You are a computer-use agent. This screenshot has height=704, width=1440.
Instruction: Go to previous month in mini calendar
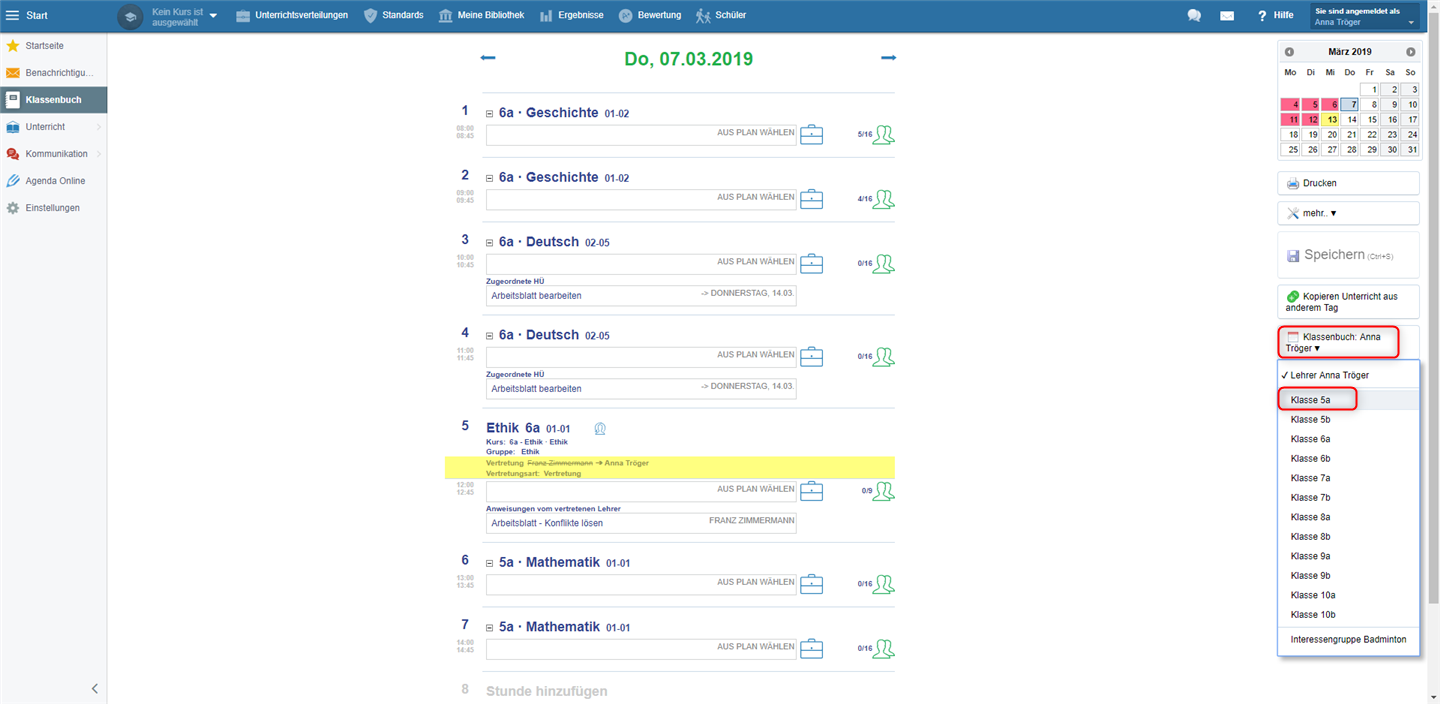click(1289, 52)
